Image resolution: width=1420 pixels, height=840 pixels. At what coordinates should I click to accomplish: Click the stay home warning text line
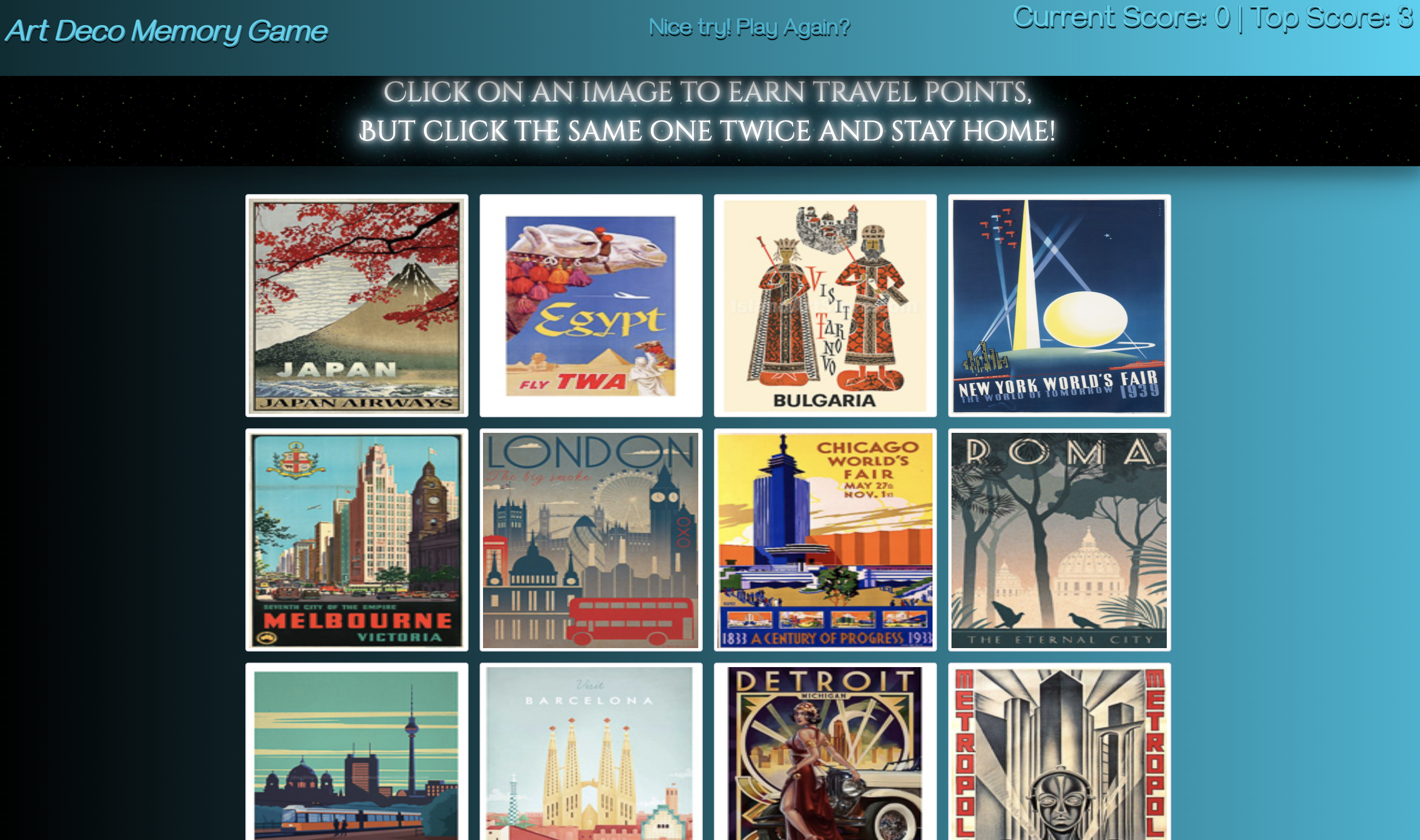click(x=707, y=131)
